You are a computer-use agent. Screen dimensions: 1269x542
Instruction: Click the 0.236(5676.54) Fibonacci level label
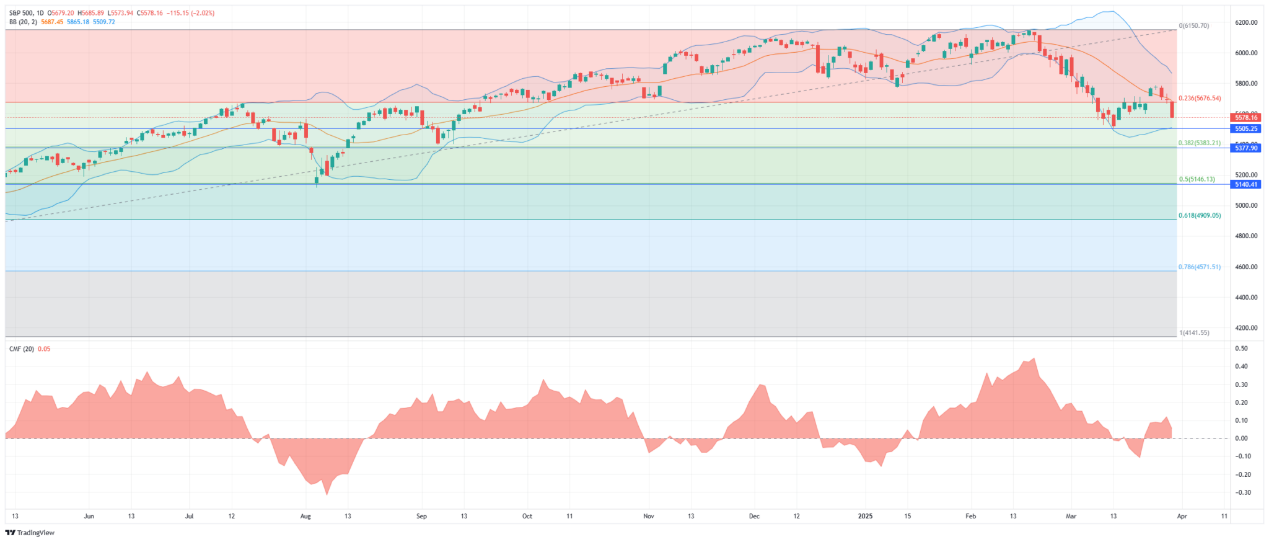(1201, 98)
